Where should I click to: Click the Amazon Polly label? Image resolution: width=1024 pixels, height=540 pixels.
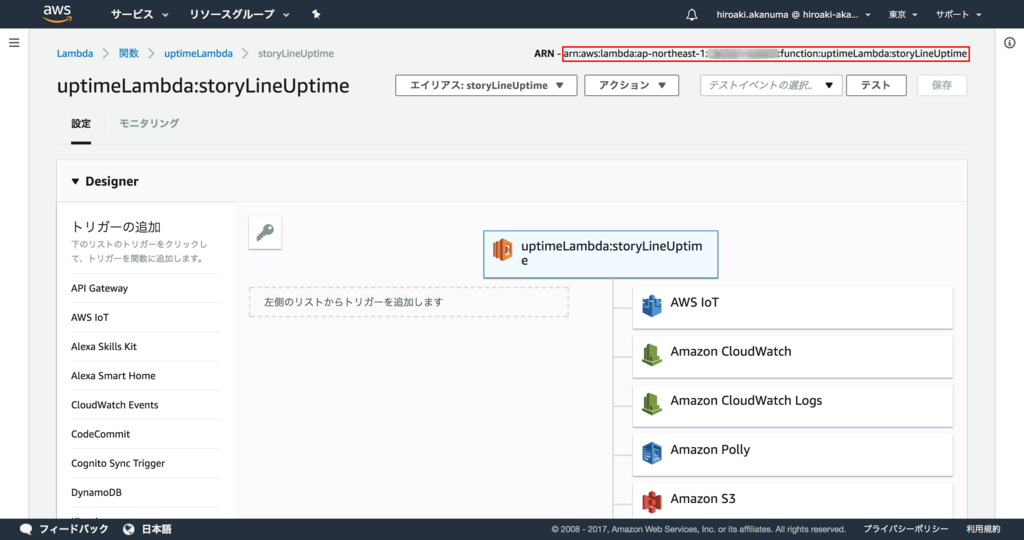(x=710, y=449)
